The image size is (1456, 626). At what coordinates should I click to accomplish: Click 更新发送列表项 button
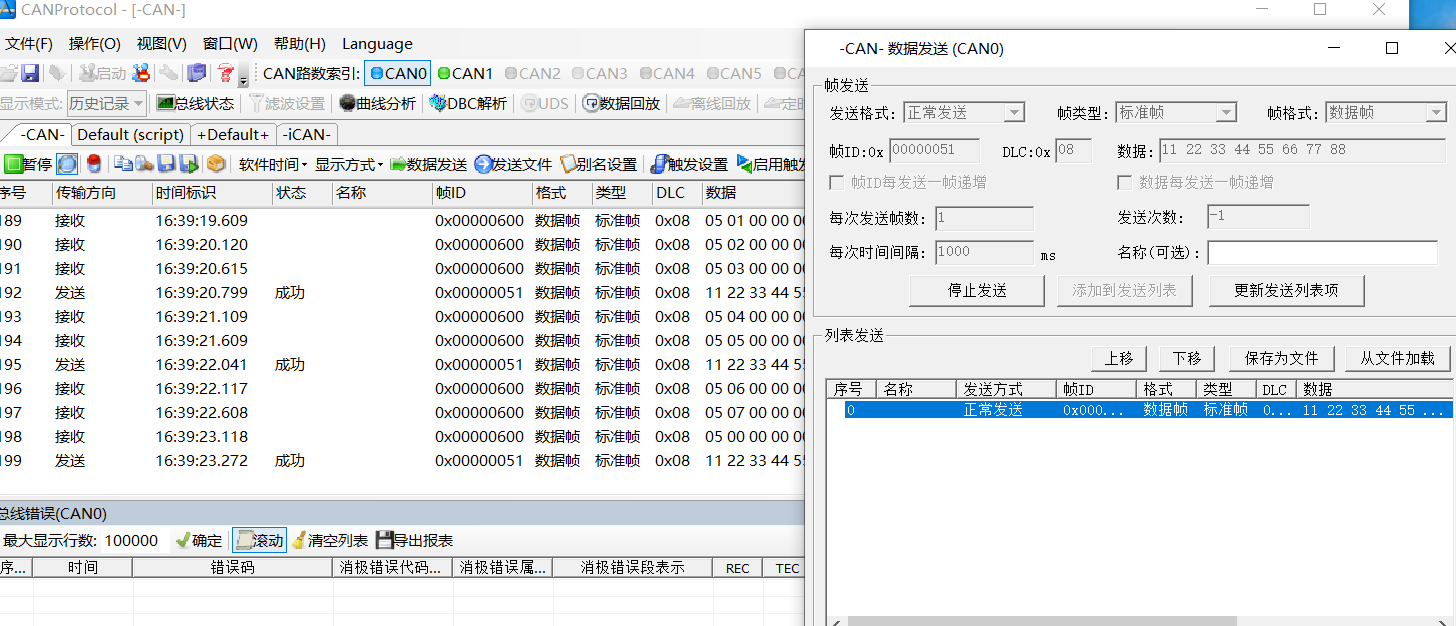pyautogui.click(x=1286, y=291)
